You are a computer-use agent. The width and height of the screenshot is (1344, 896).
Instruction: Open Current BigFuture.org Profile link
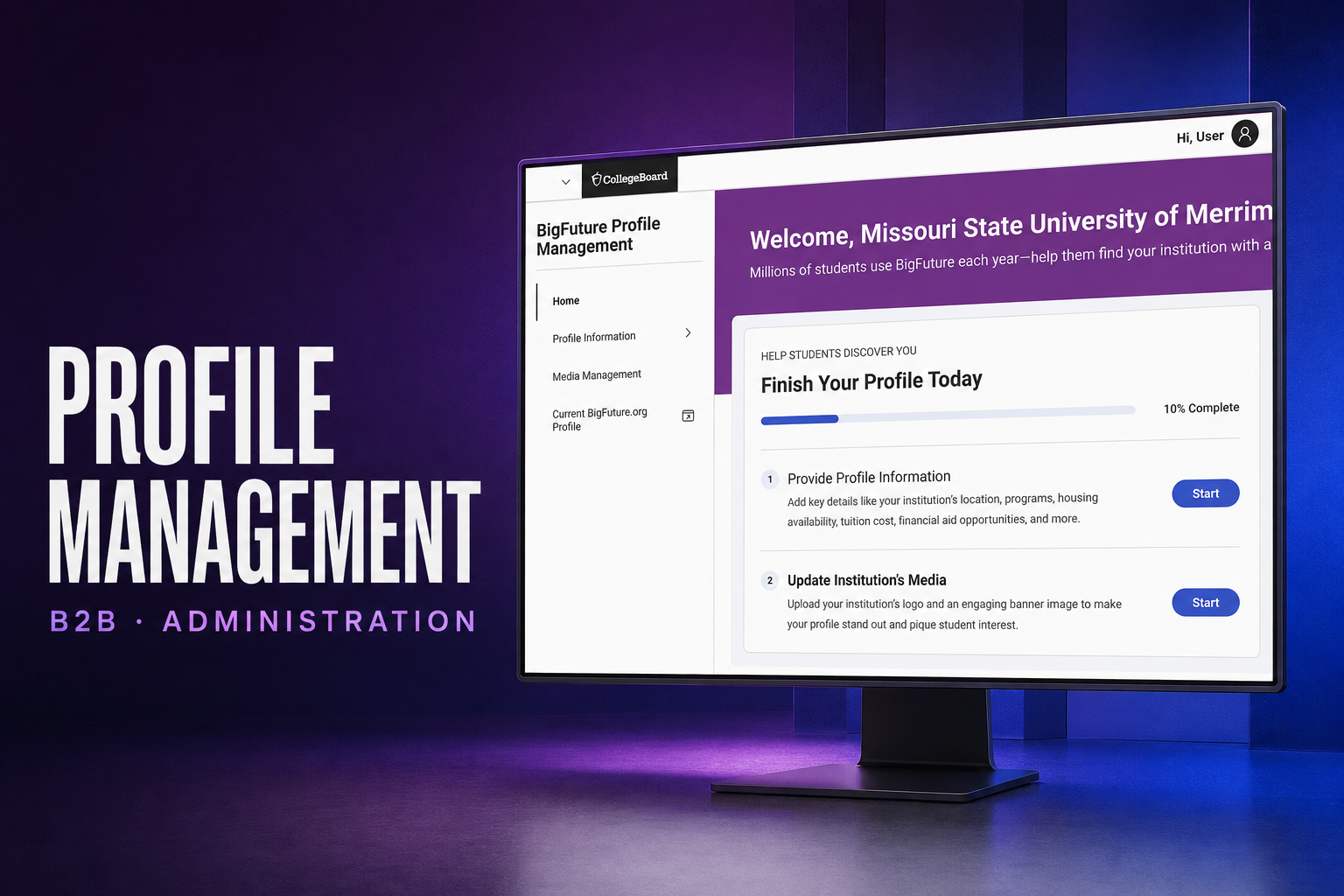click(x=600, y=420)
